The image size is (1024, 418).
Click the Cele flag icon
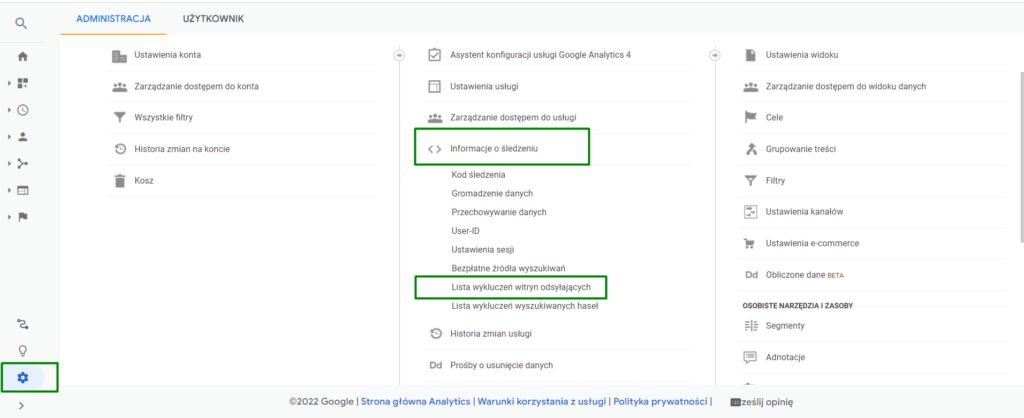750,117
